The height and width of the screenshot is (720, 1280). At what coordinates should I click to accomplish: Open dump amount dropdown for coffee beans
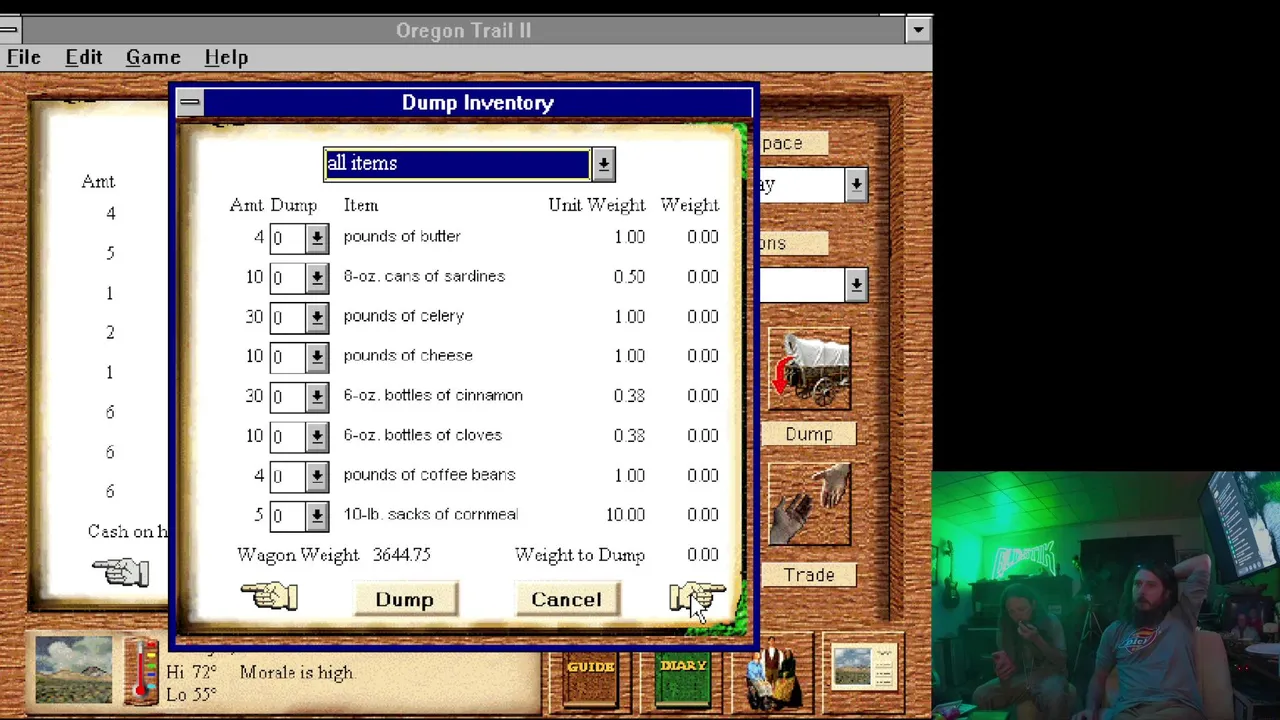317,476
